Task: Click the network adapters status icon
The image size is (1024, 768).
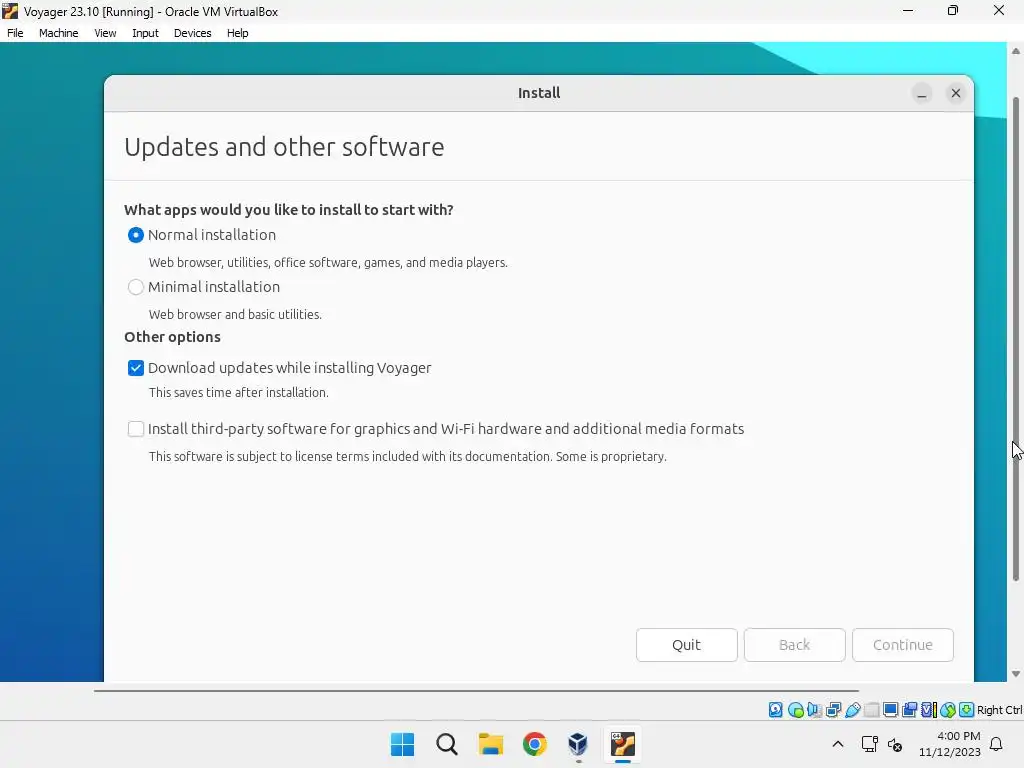Action: (x=833, y=710)
